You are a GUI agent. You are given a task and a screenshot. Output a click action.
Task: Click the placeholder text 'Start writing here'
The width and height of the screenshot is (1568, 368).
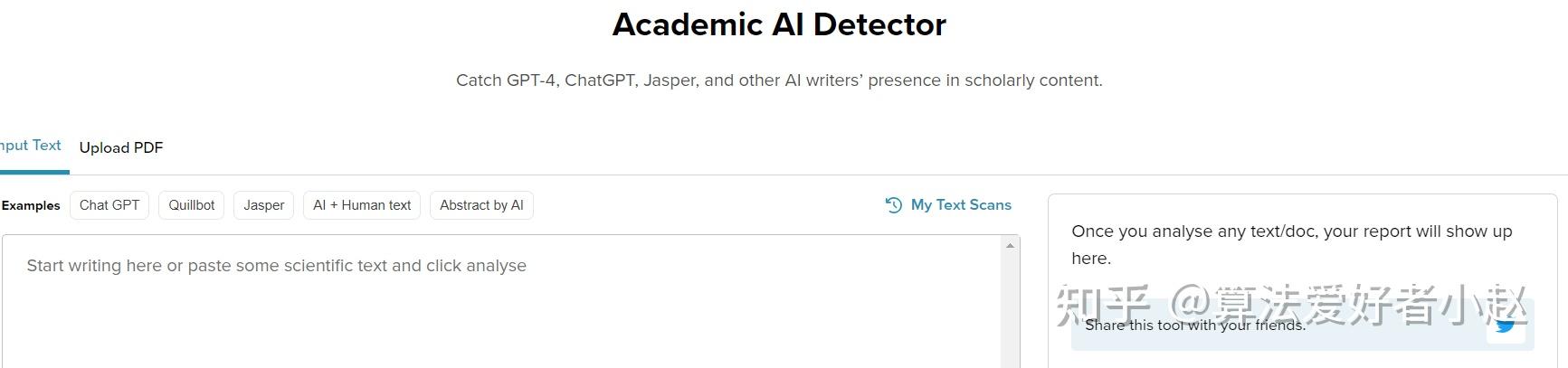pos(276,266)
